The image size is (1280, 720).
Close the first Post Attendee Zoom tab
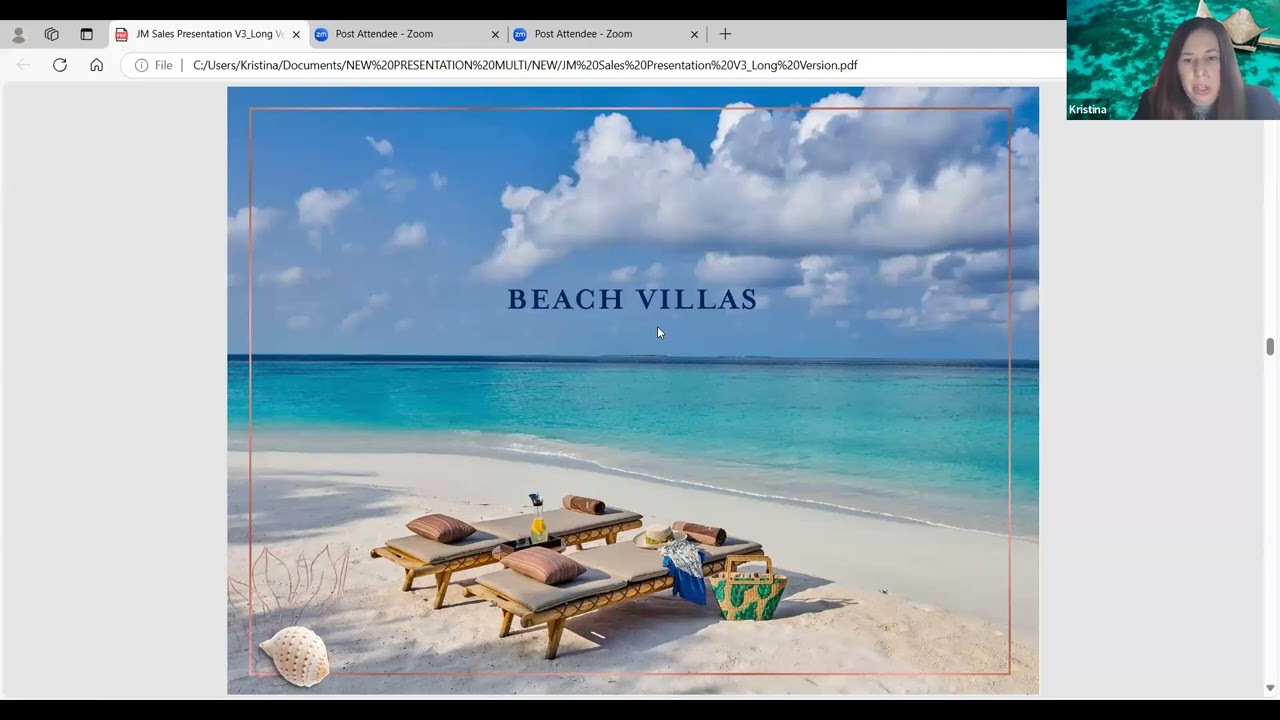coord(495,34)
